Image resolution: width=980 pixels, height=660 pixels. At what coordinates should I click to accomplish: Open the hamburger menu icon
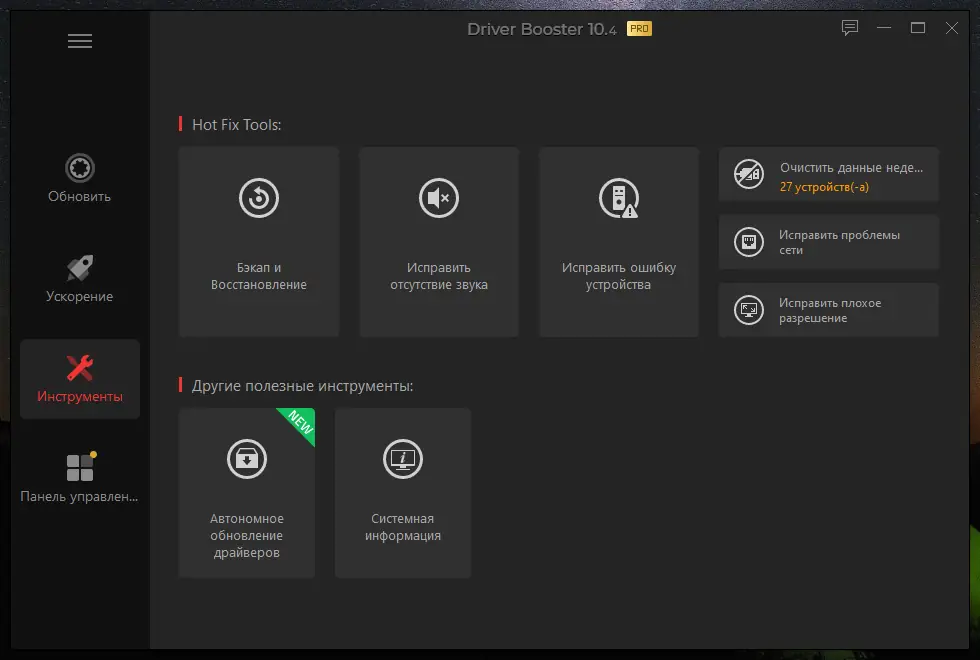[x=80, y=41]
